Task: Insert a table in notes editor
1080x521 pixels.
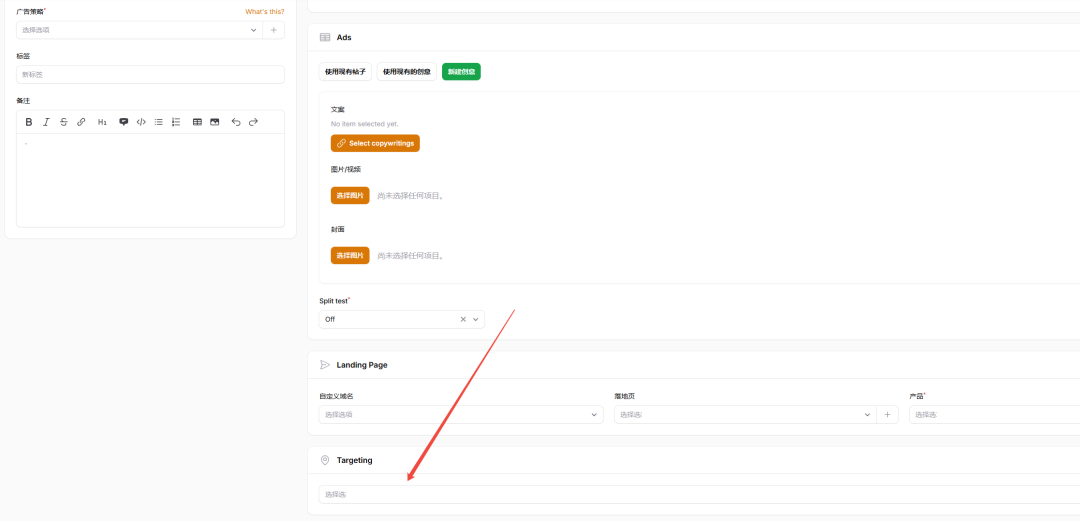Action: pyautogui.click(x=197, y=122)
